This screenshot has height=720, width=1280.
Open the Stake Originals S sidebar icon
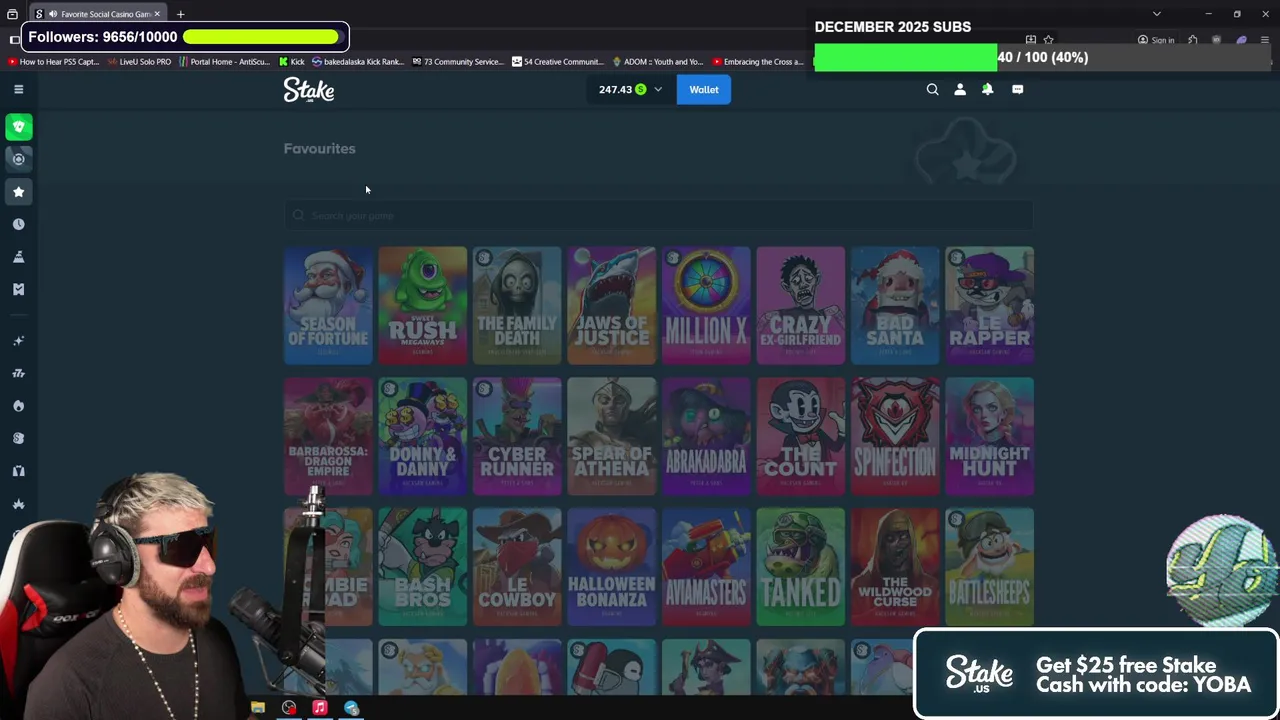coord(18,438)
